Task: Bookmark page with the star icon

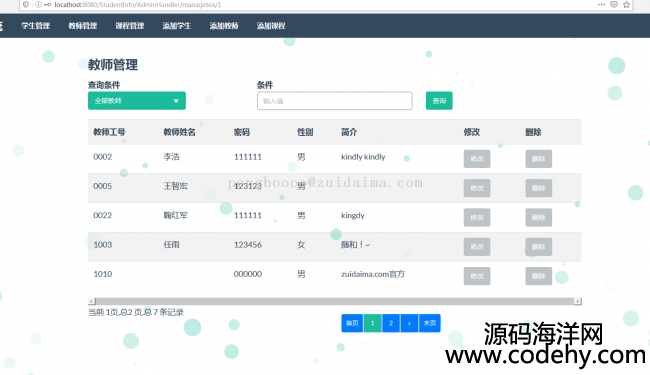Action: 626,5
